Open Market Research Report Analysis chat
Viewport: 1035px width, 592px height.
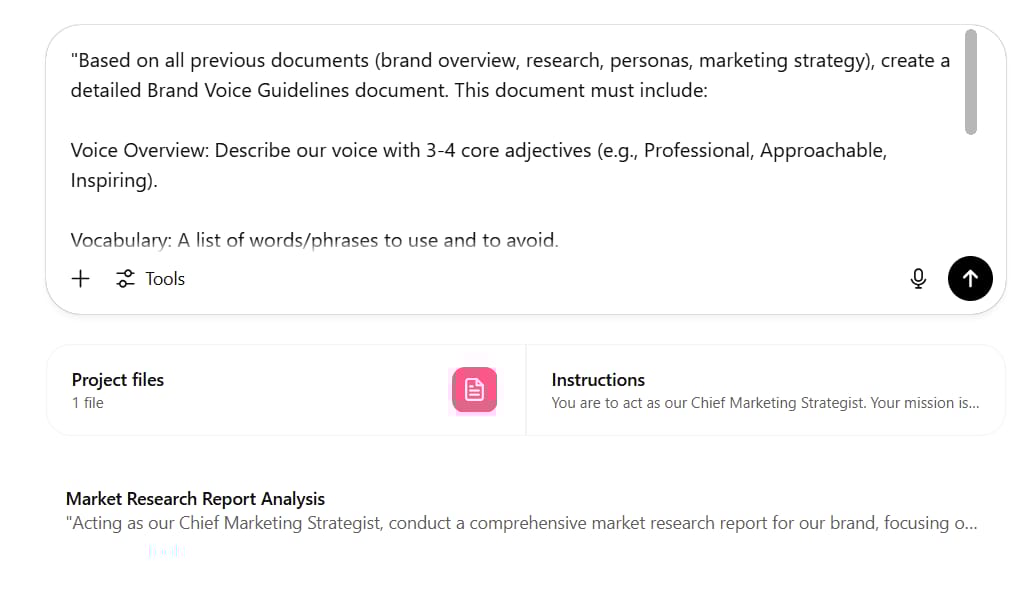195,499
